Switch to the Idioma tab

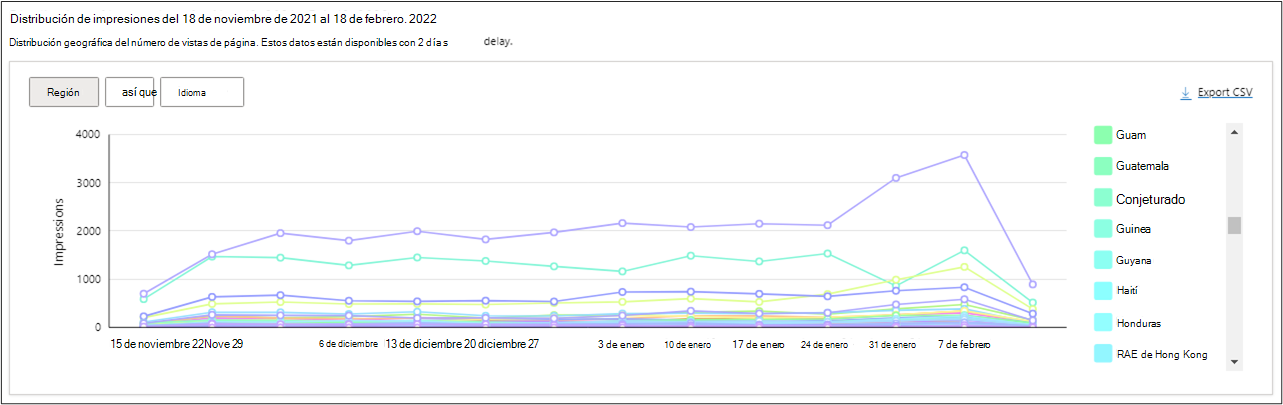click(201, 92)
